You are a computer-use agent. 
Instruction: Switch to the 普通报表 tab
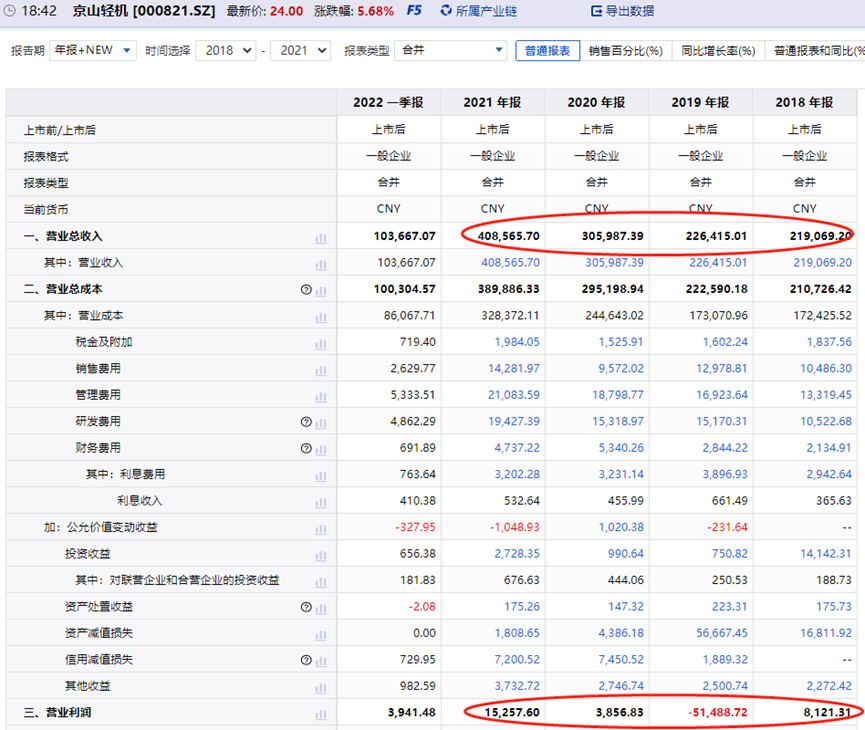pyautogui.click(x=547, y=50)
